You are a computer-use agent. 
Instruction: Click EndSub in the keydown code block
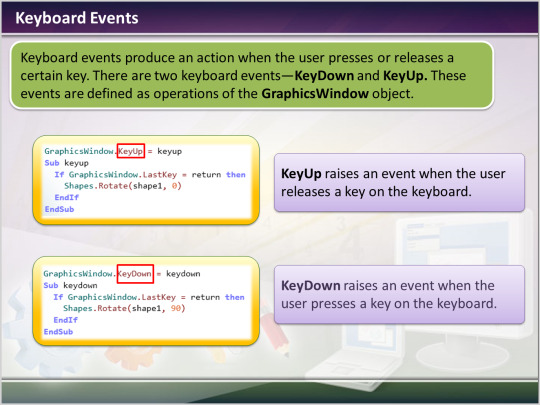(58, 332)
